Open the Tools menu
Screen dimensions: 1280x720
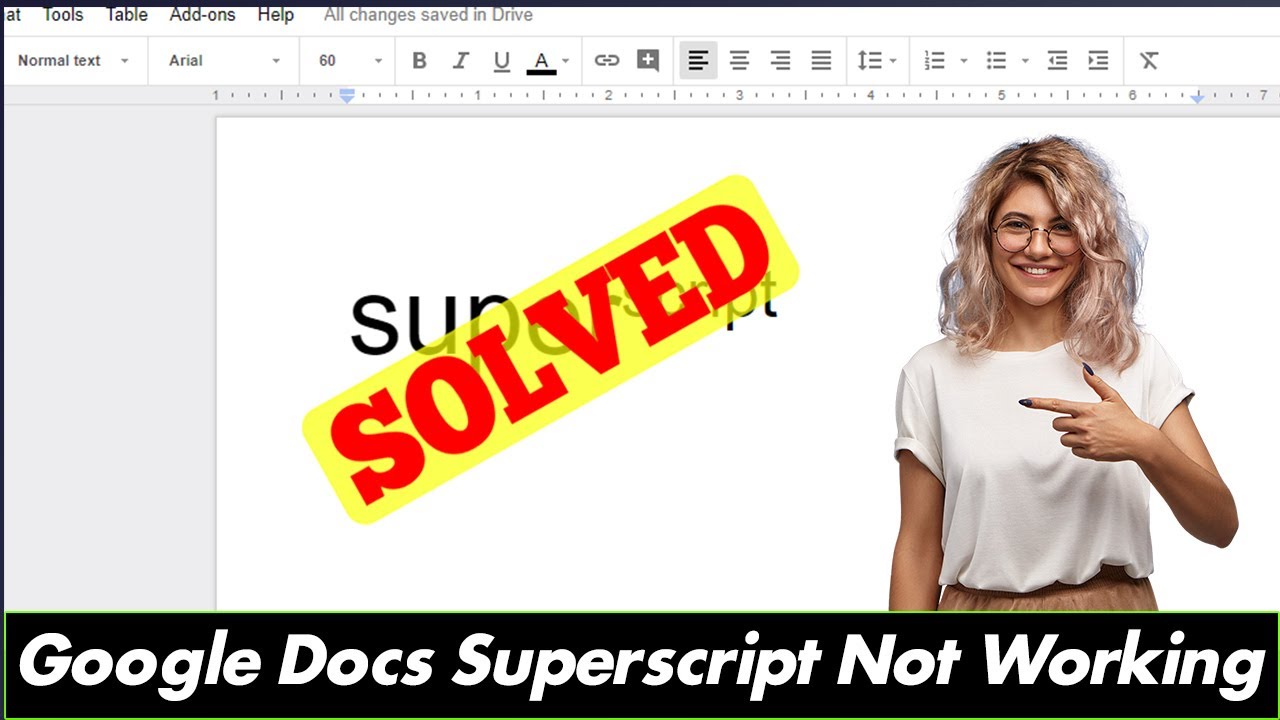(63, 15)
